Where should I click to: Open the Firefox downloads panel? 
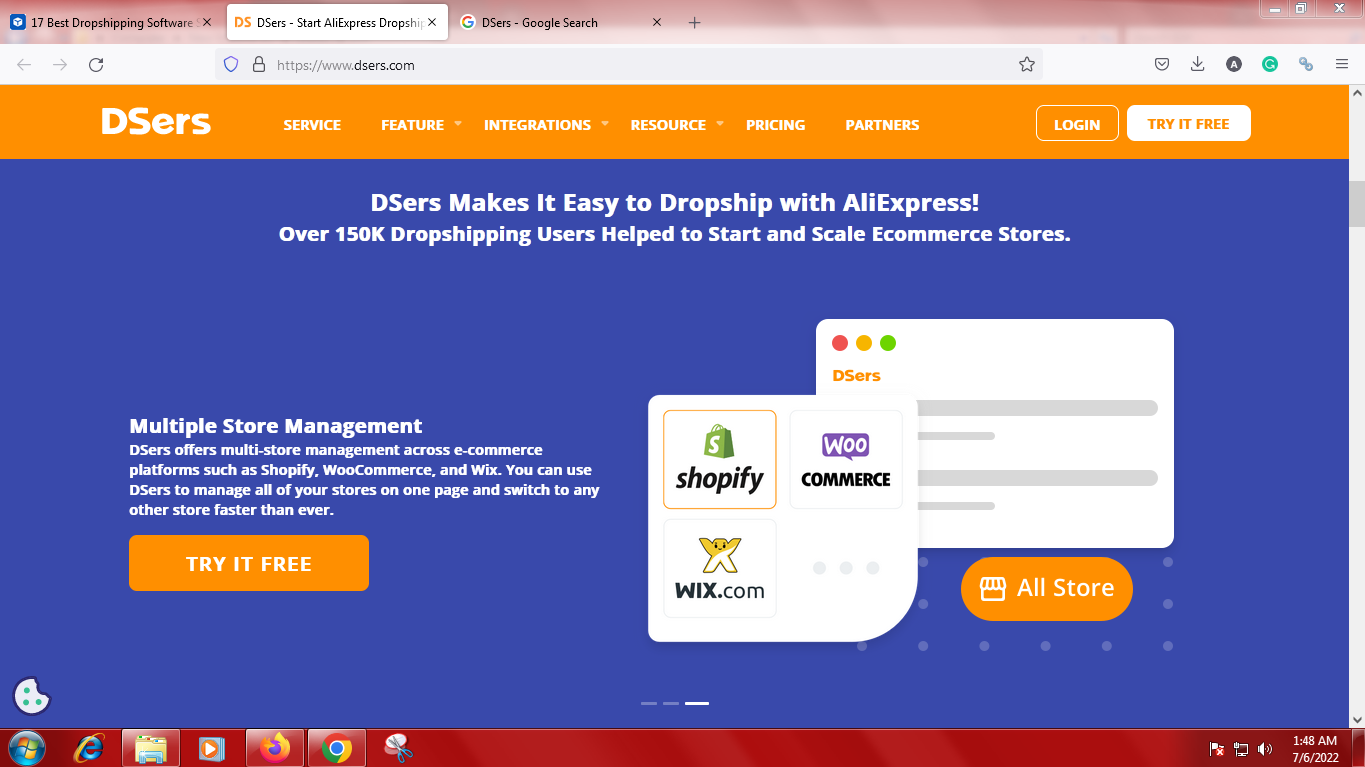pos(1198,64)
